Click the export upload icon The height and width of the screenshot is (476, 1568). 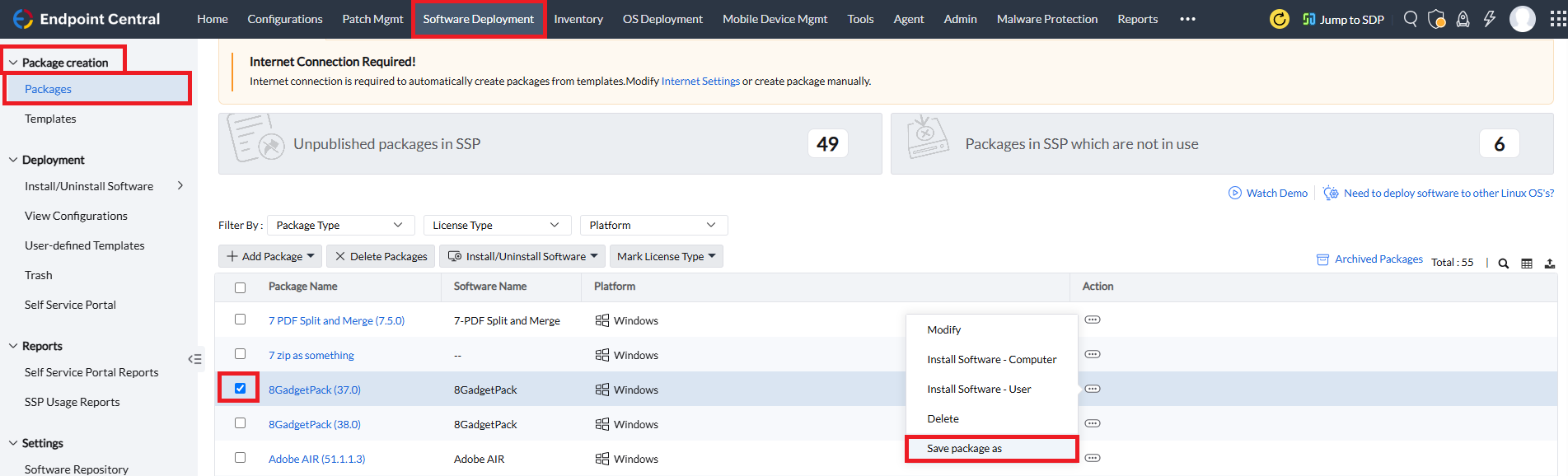click(1550, 264)
